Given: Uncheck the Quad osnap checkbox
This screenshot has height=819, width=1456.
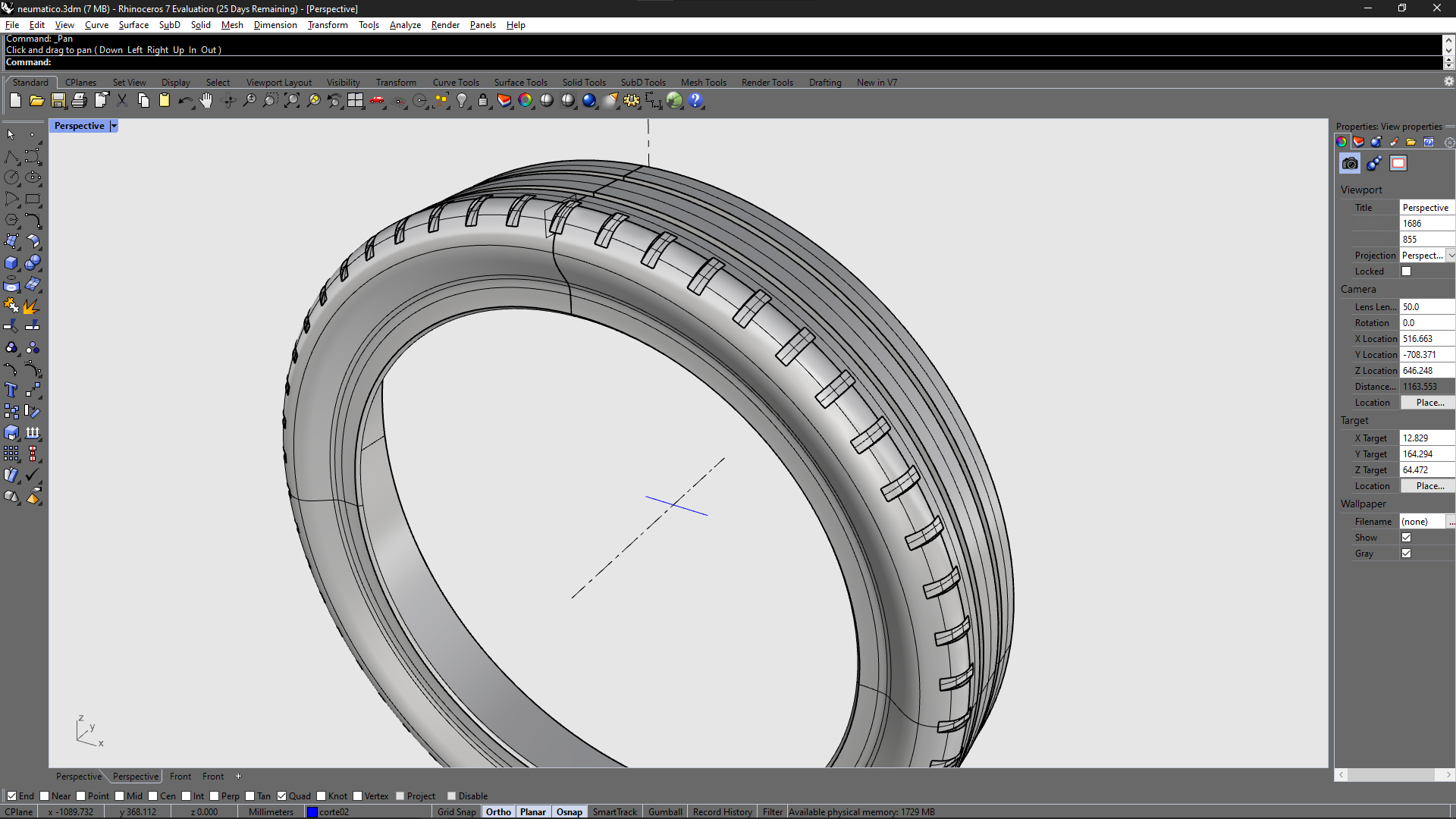Looking at the screenshot, I should [282, 795].
